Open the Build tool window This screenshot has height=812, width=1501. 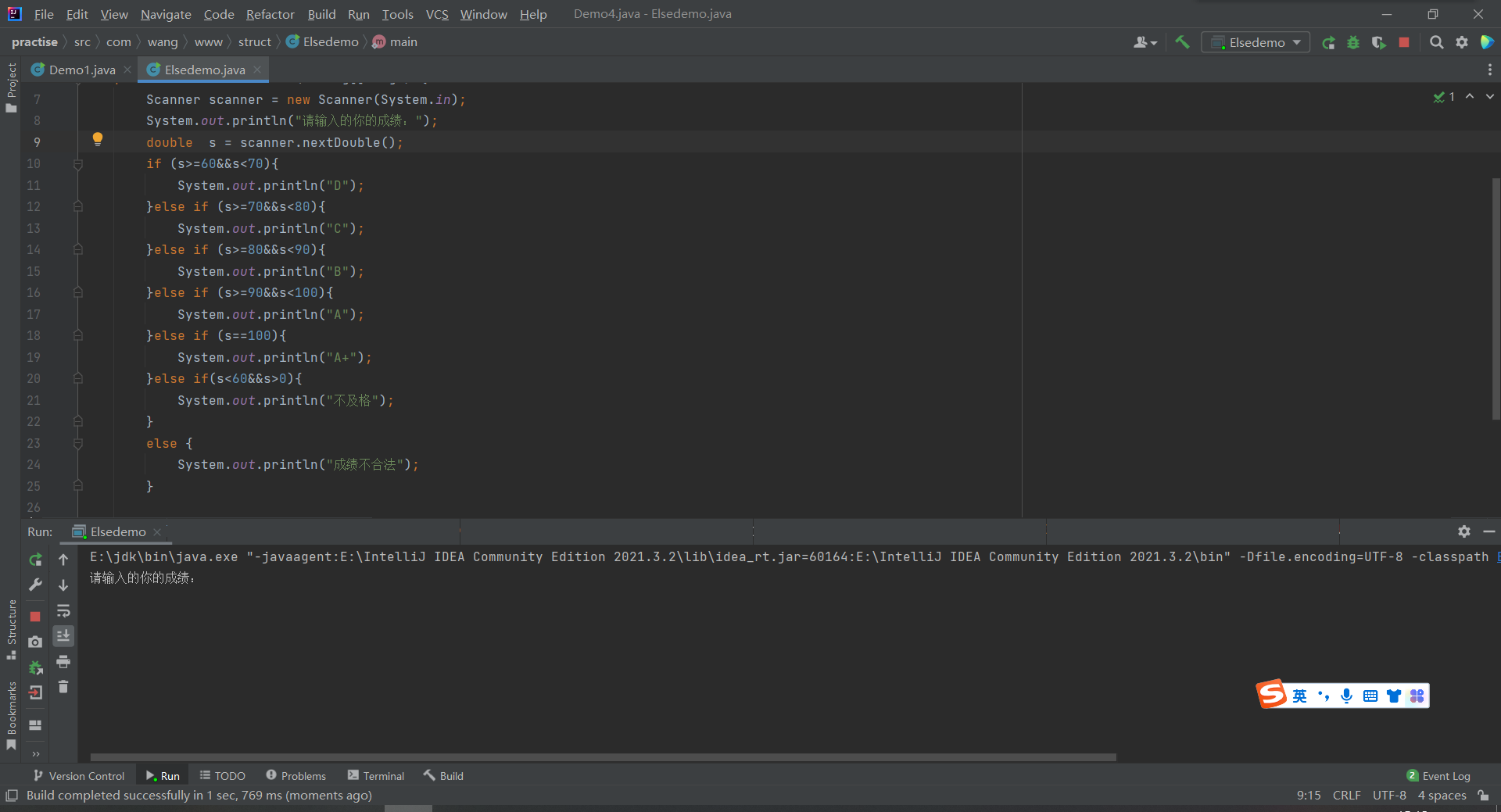(443, 775)
